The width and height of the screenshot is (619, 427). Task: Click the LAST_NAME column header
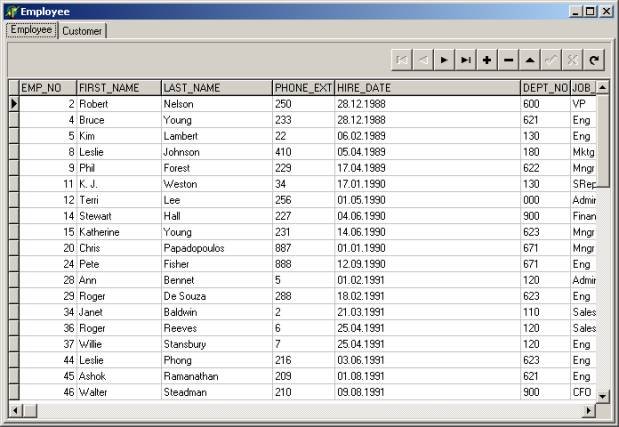[215, 88]
